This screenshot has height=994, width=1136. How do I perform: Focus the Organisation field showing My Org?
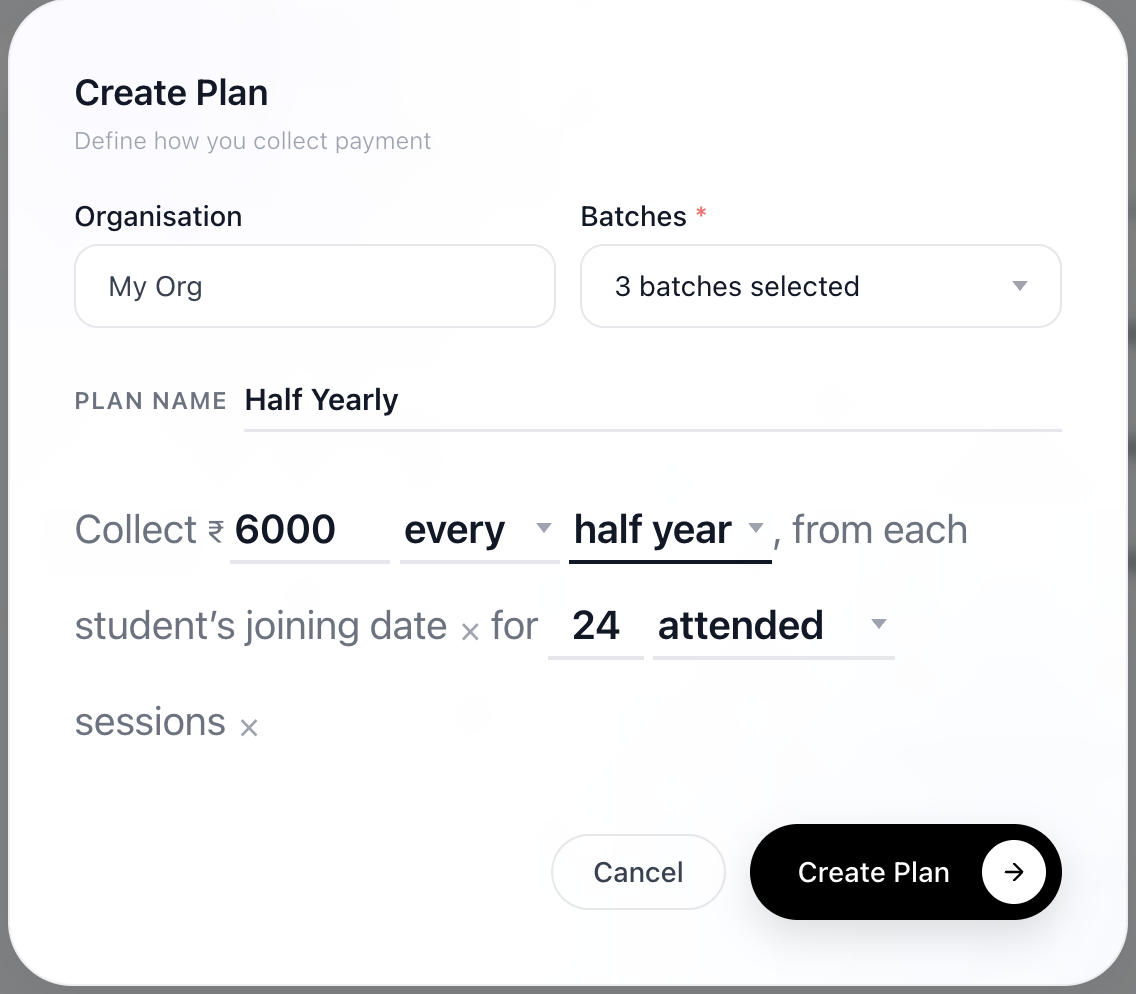coord(315,286)
